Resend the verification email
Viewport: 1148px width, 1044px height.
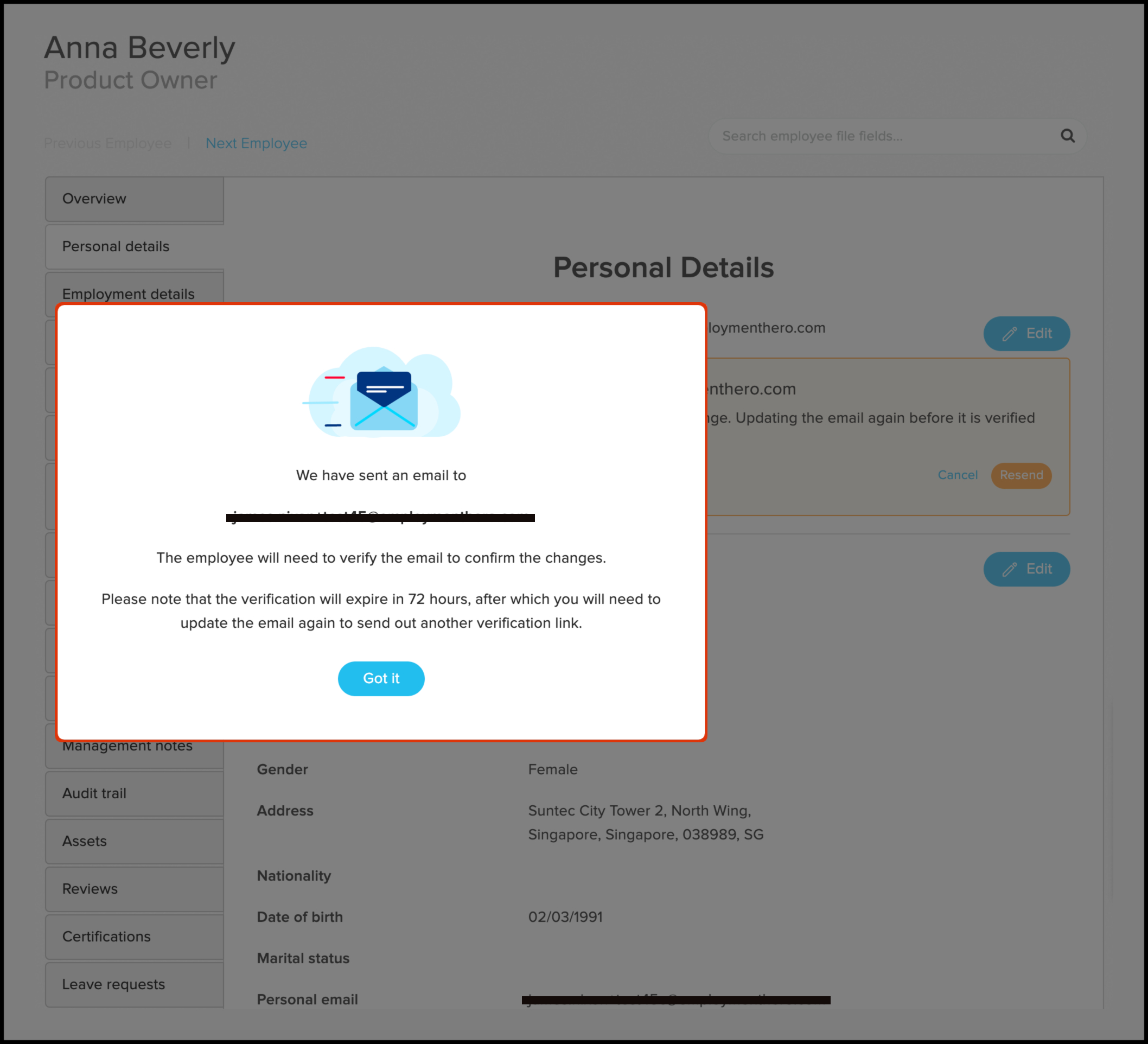click(x=1021, y=475)
